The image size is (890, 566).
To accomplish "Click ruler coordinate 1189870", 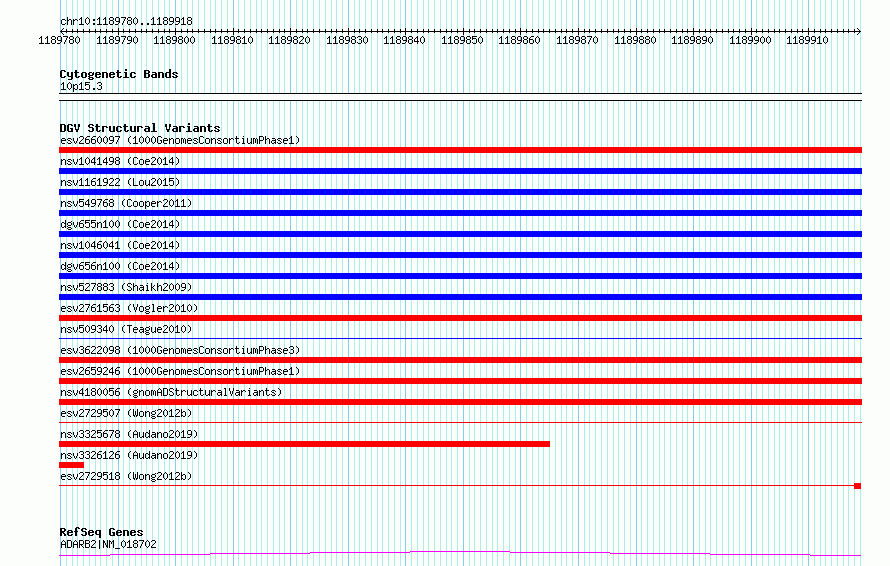I will coord(577,40).
